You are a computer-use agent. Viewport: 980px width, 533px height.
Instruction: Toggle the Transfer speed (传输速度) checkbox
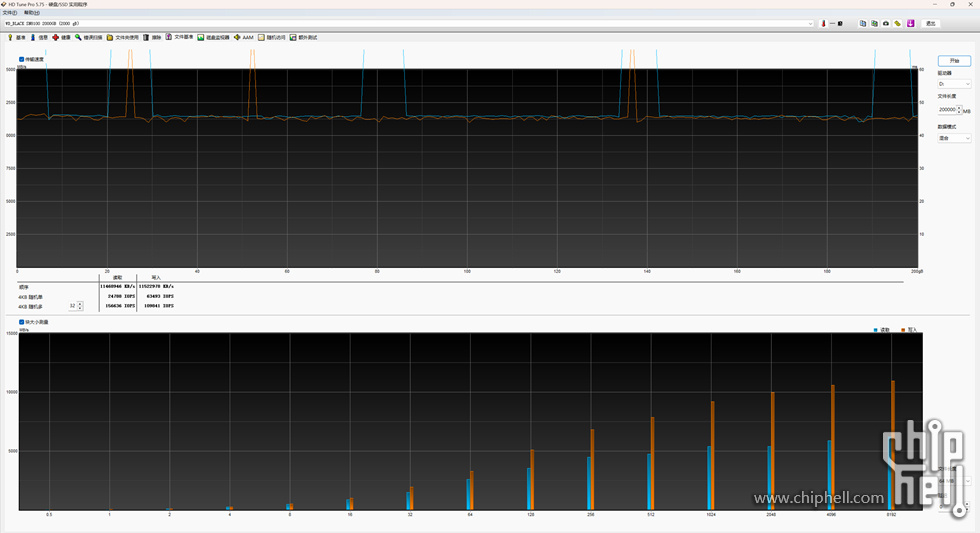click(x=21, y=59)
